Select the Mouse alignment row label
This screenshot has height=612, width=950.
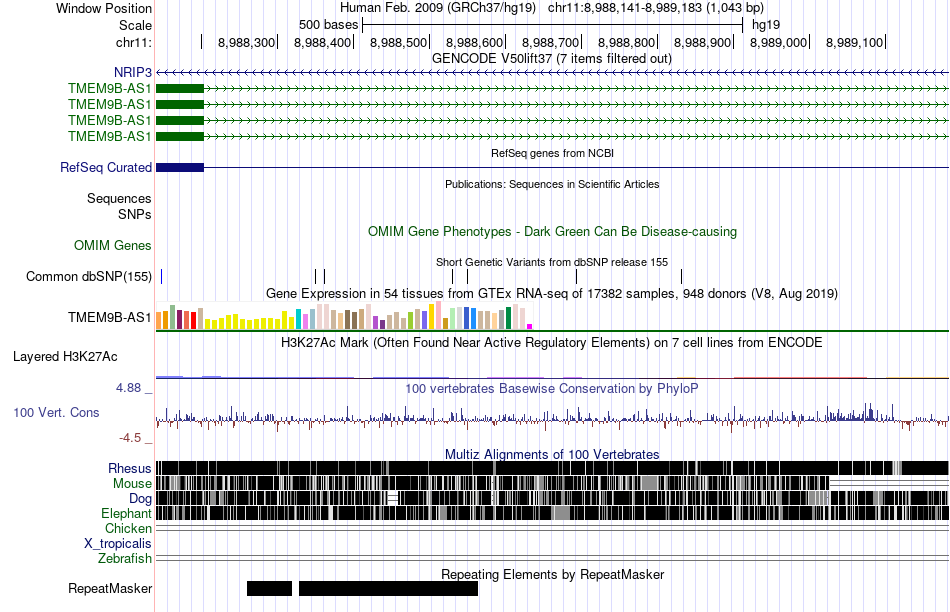point(132,484)
